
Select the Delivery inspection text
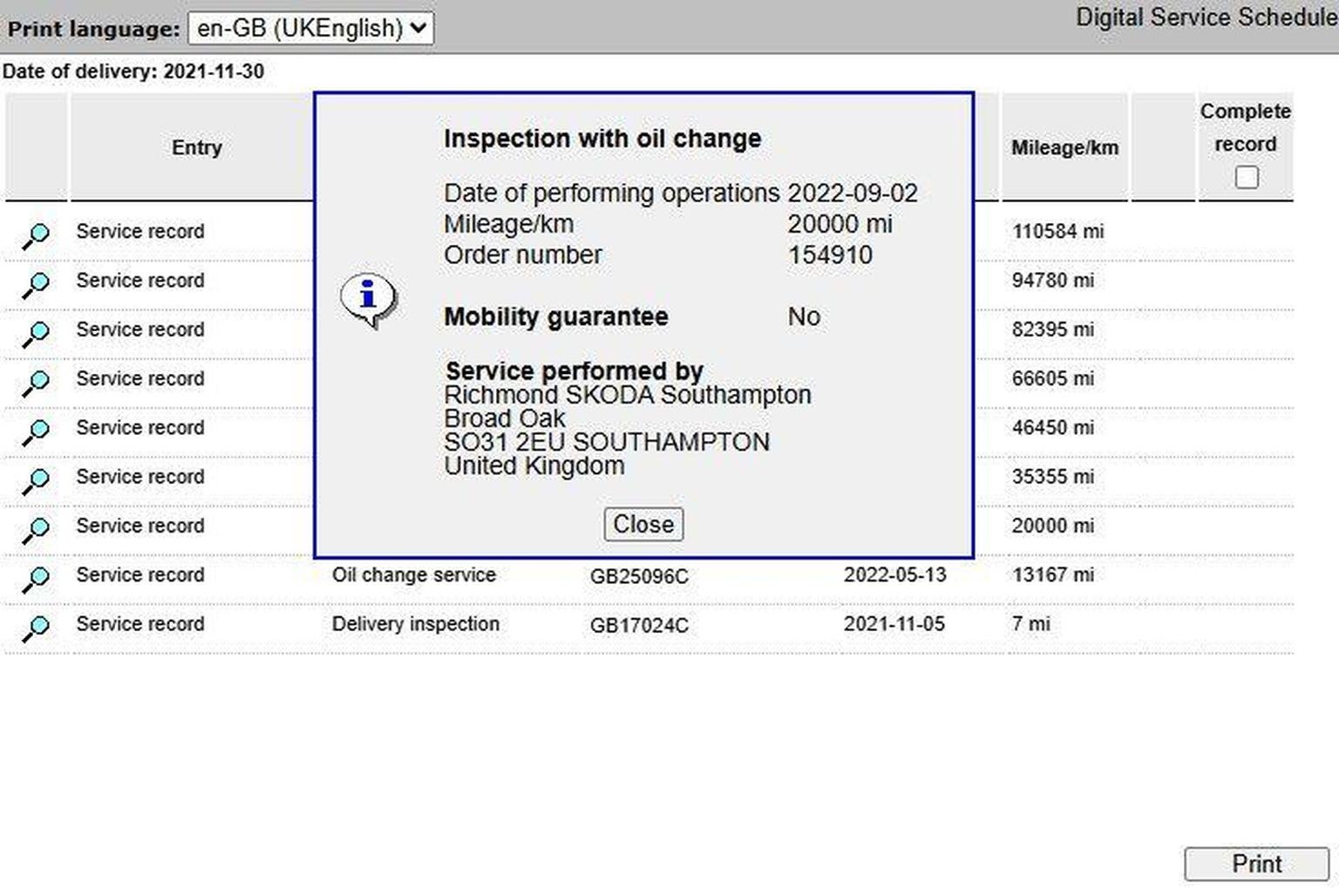[416, 624]
